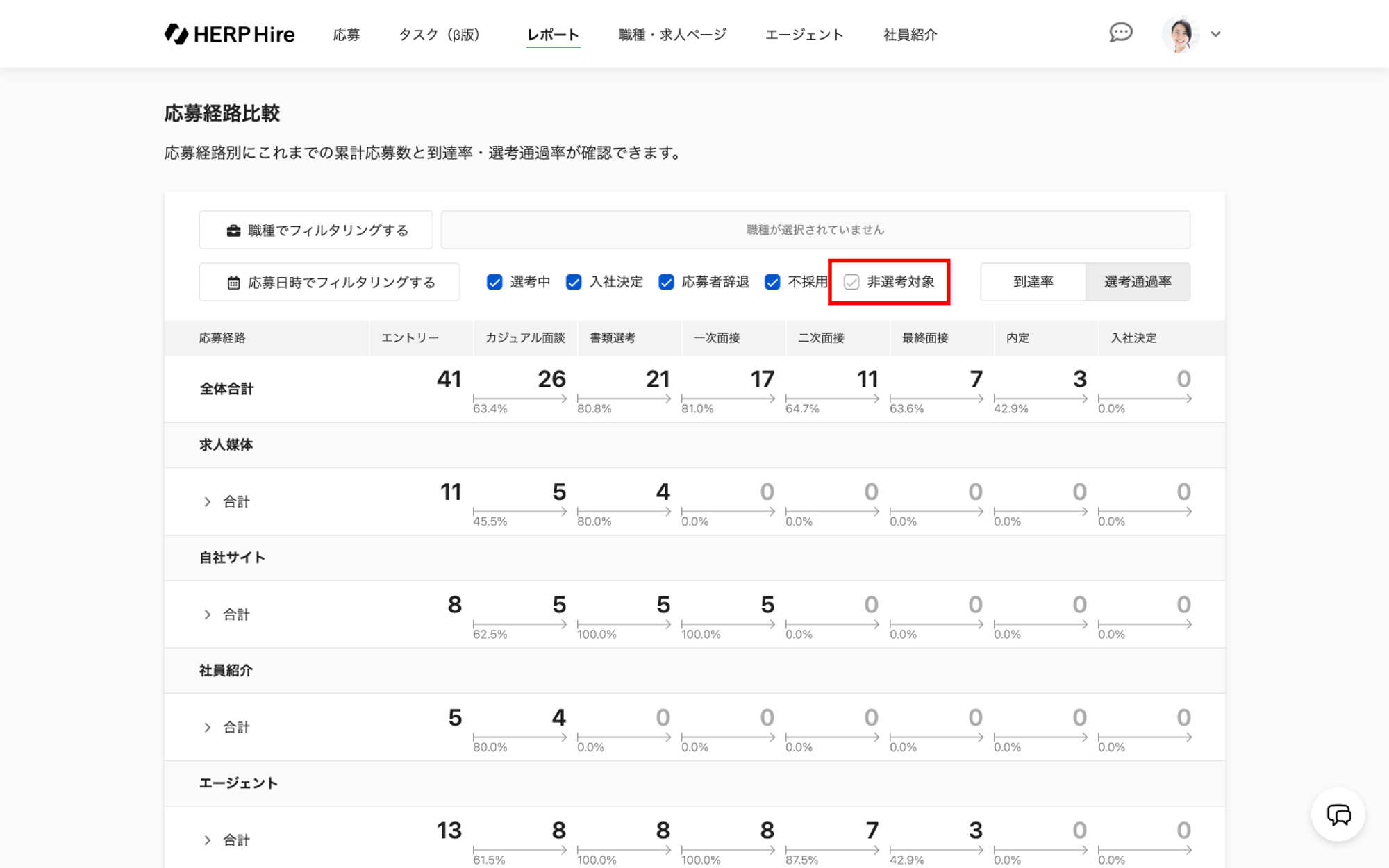Open the account dropdown arrow beside avatar
Viewport: 1389px width, 868px height.
1215,34
